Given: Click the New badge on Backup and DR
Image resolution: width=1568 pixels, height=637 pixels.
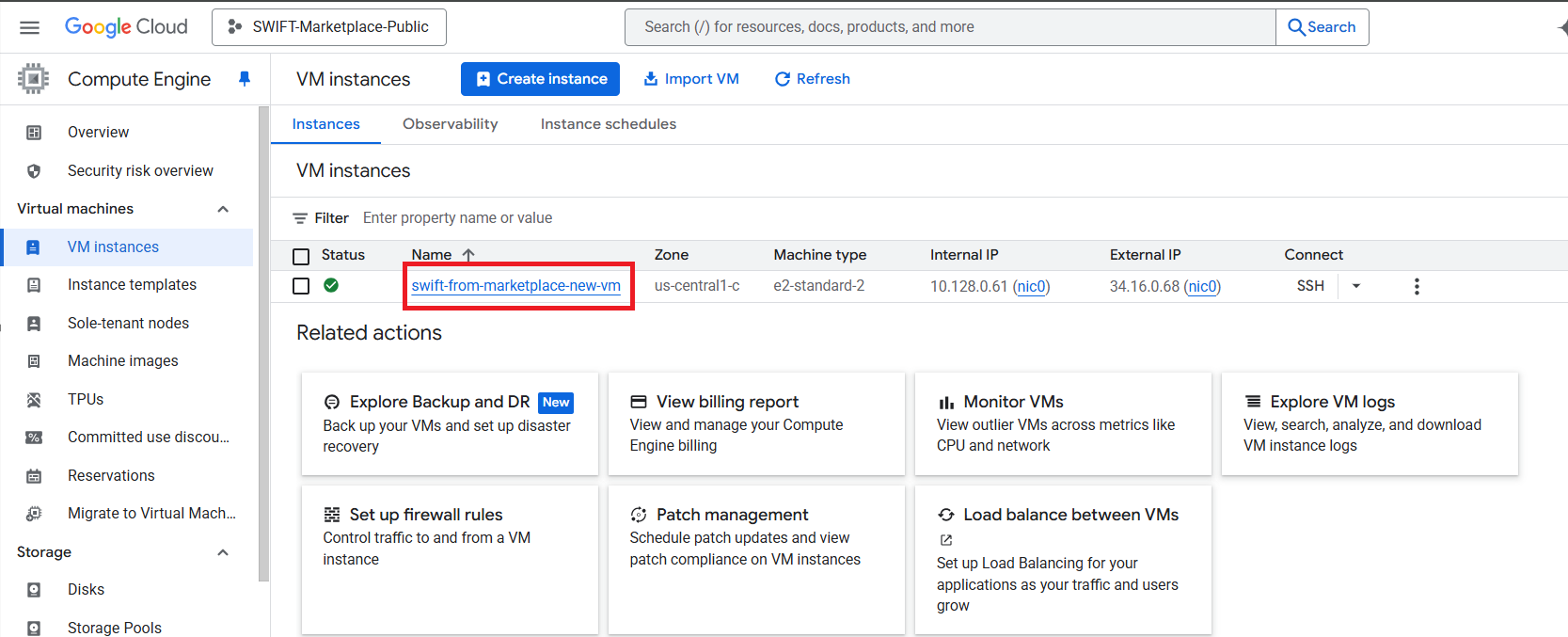Looking at the screenshot, I should pos(556,403).
